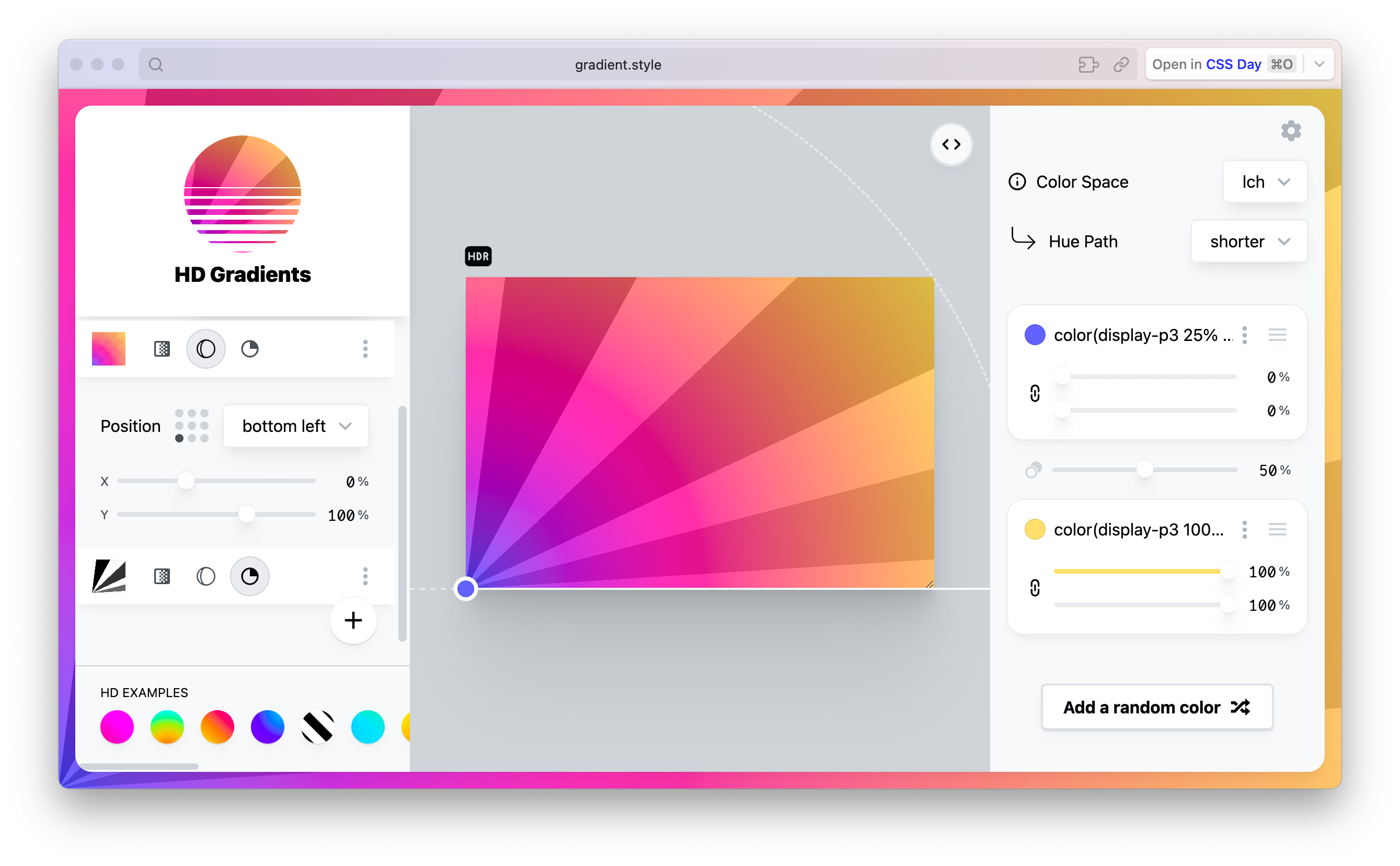Image resolution: width=1400 pixels, height=866 pixels.
Task: Click the Color Space info icon
Action: (x=1016, y=182)
